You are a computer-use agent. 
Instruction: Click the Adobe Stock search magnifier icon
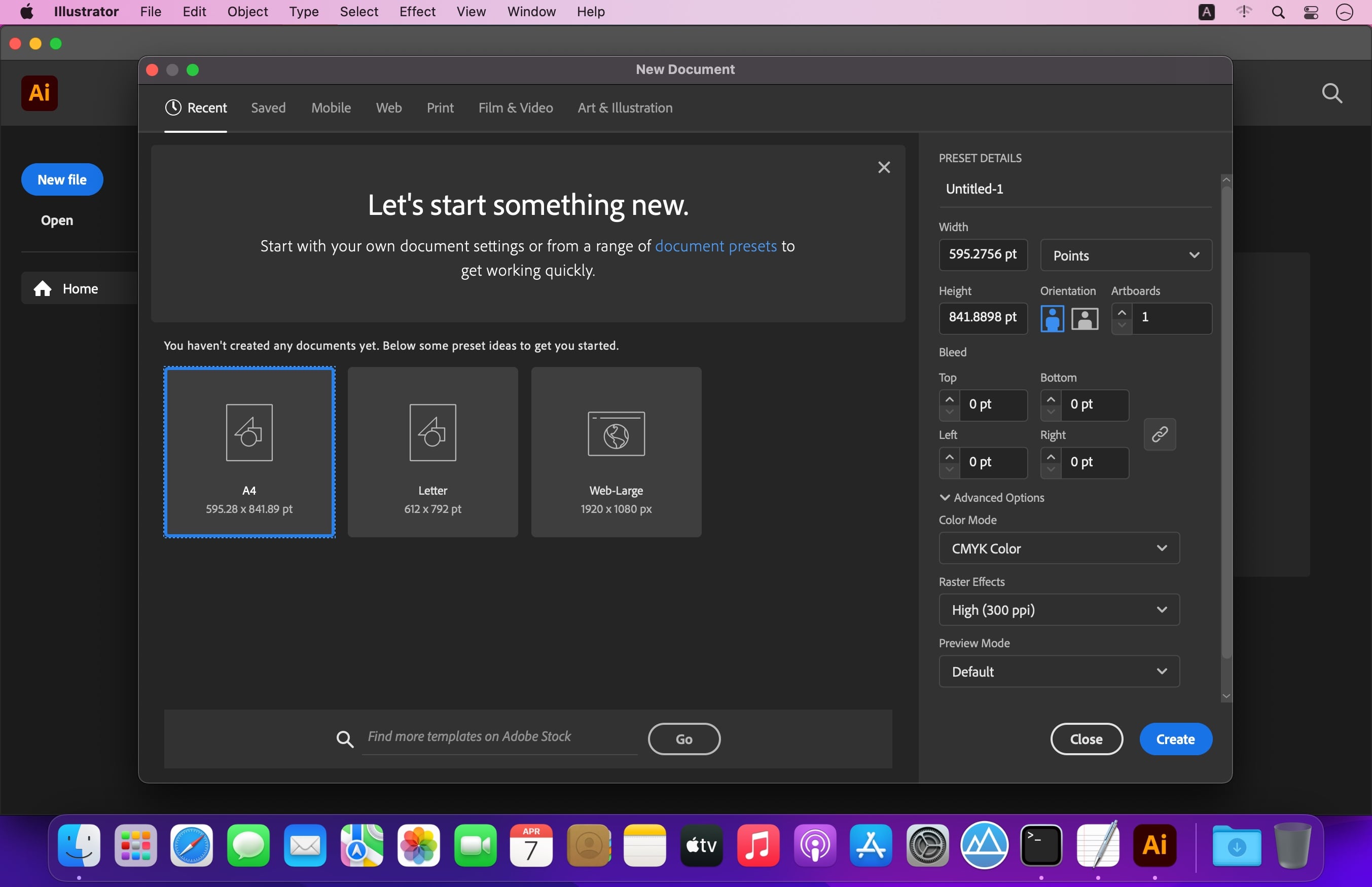pyautogui.click(x=344, y=739)
